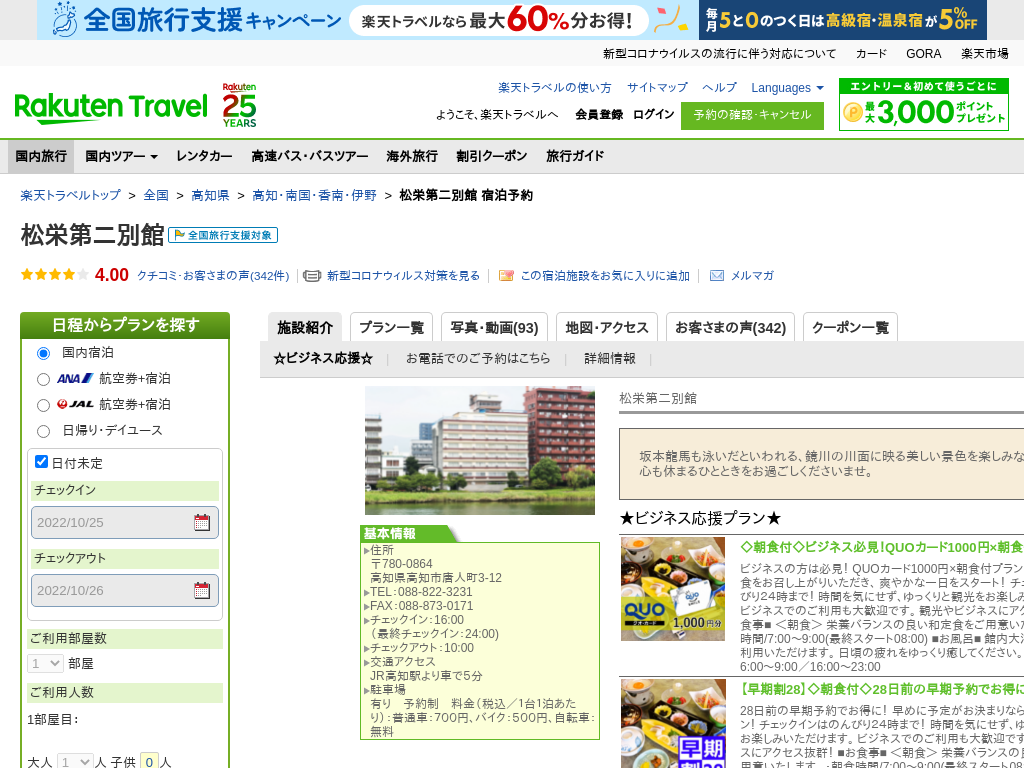Click the 全国旅行支援 campaign banner

click(368, 20)
